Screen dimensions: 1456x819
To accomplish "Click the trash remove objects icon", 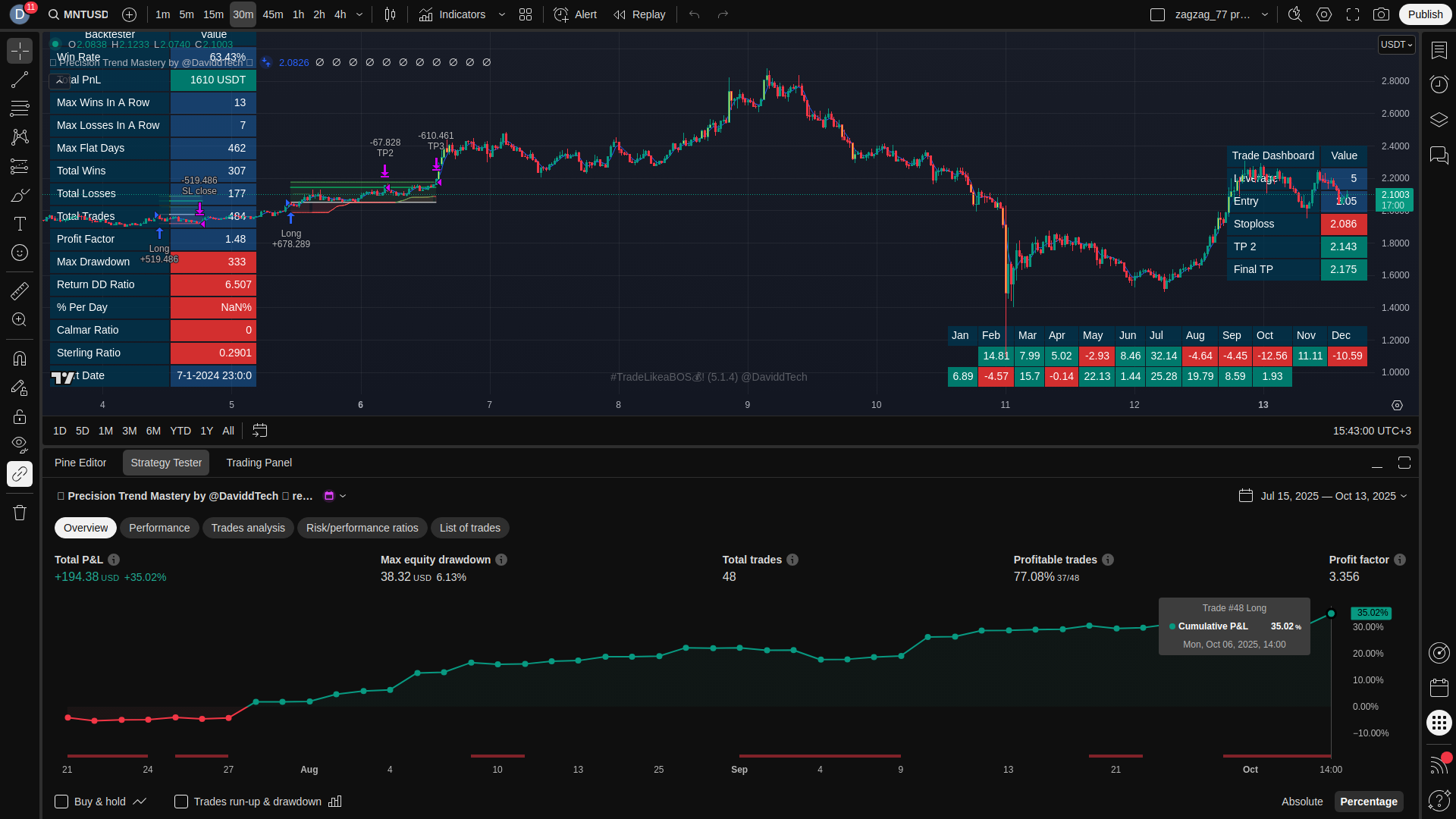I will click(x=20, y=513).
